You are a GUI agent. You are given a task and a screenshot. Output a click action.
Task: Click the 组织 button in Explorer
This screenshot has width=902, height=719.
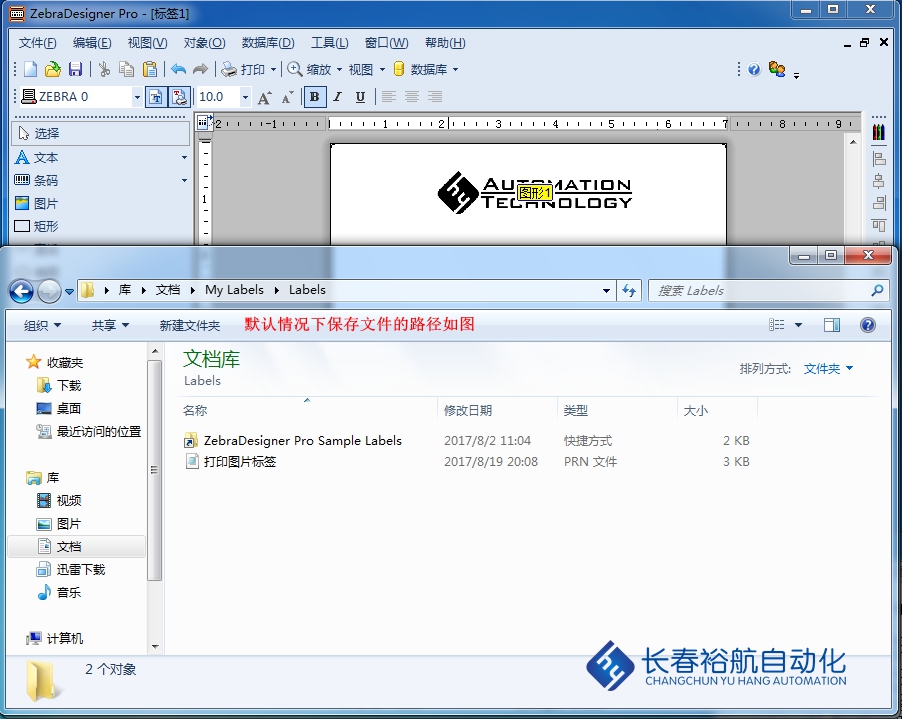pos(42,326)
